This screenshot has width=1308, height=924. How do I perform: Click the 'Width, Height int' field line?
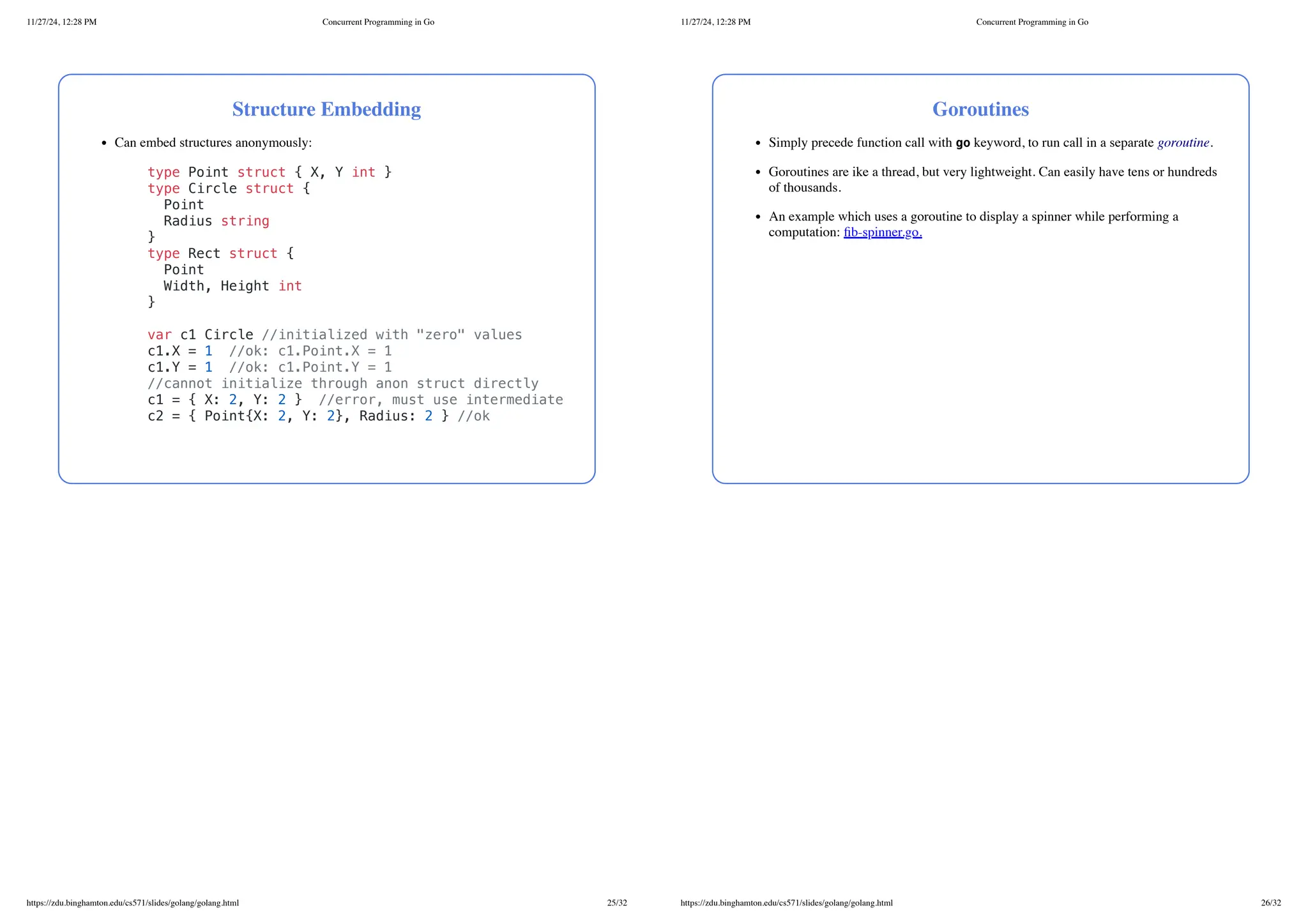click(x=232, y=286)
